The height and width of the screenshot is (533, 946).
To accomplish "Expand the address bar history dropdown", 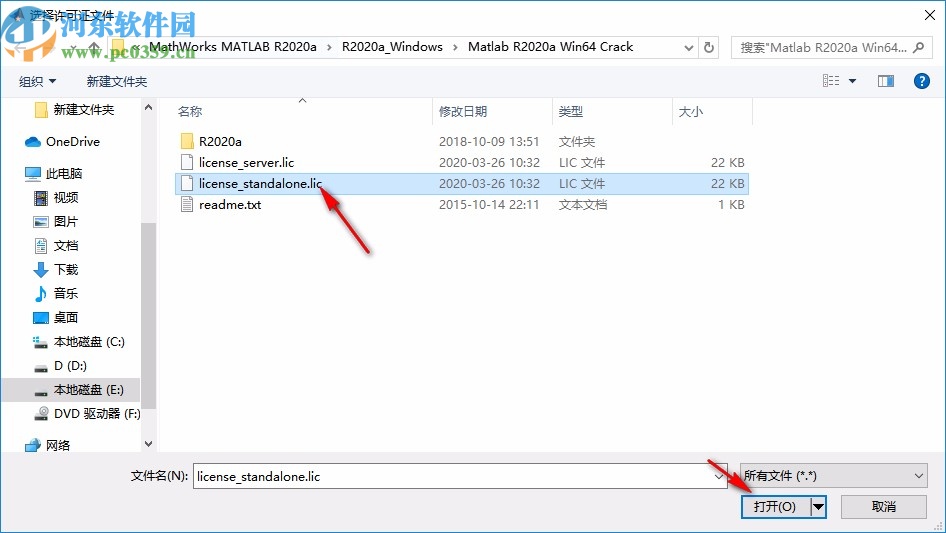I will point(688,47).
